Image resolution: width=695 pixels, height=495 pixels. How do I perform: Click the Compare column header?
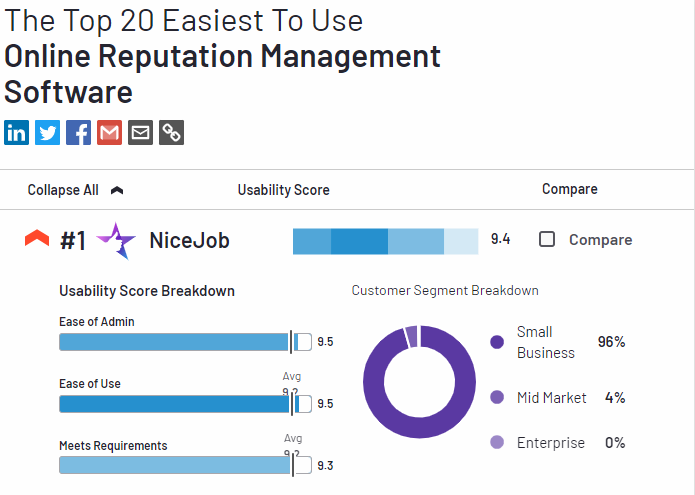point(569,189)
